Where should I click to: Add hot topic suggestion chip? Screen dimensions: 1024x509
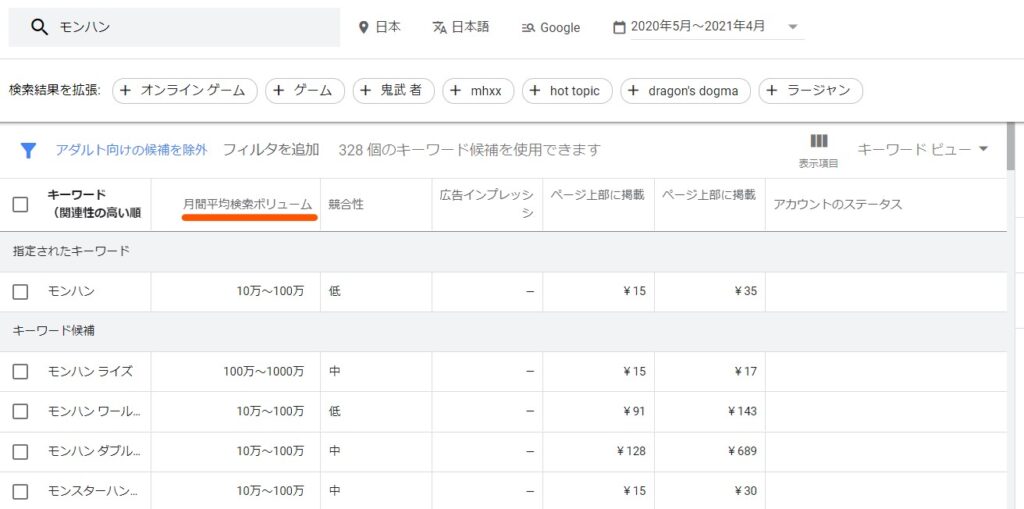pos(568,91)
